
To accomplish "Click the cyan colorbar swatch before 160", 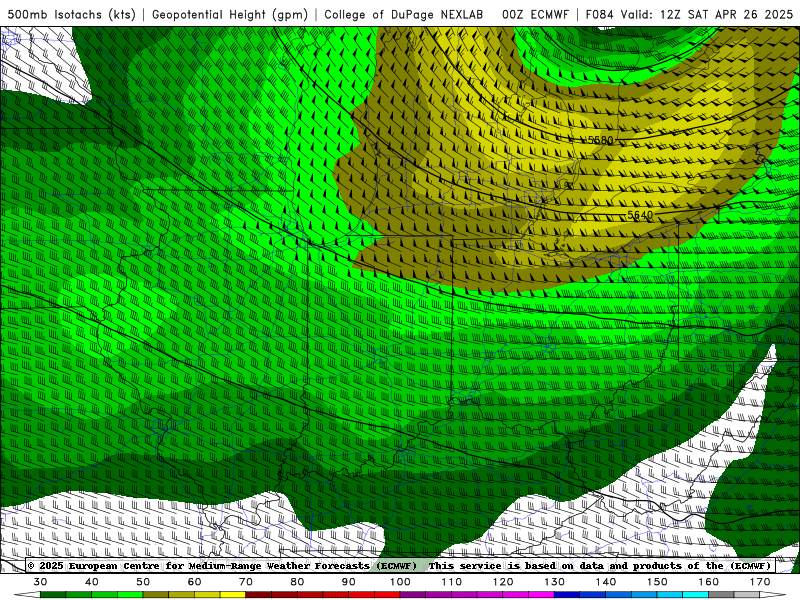I will point(695,595).
